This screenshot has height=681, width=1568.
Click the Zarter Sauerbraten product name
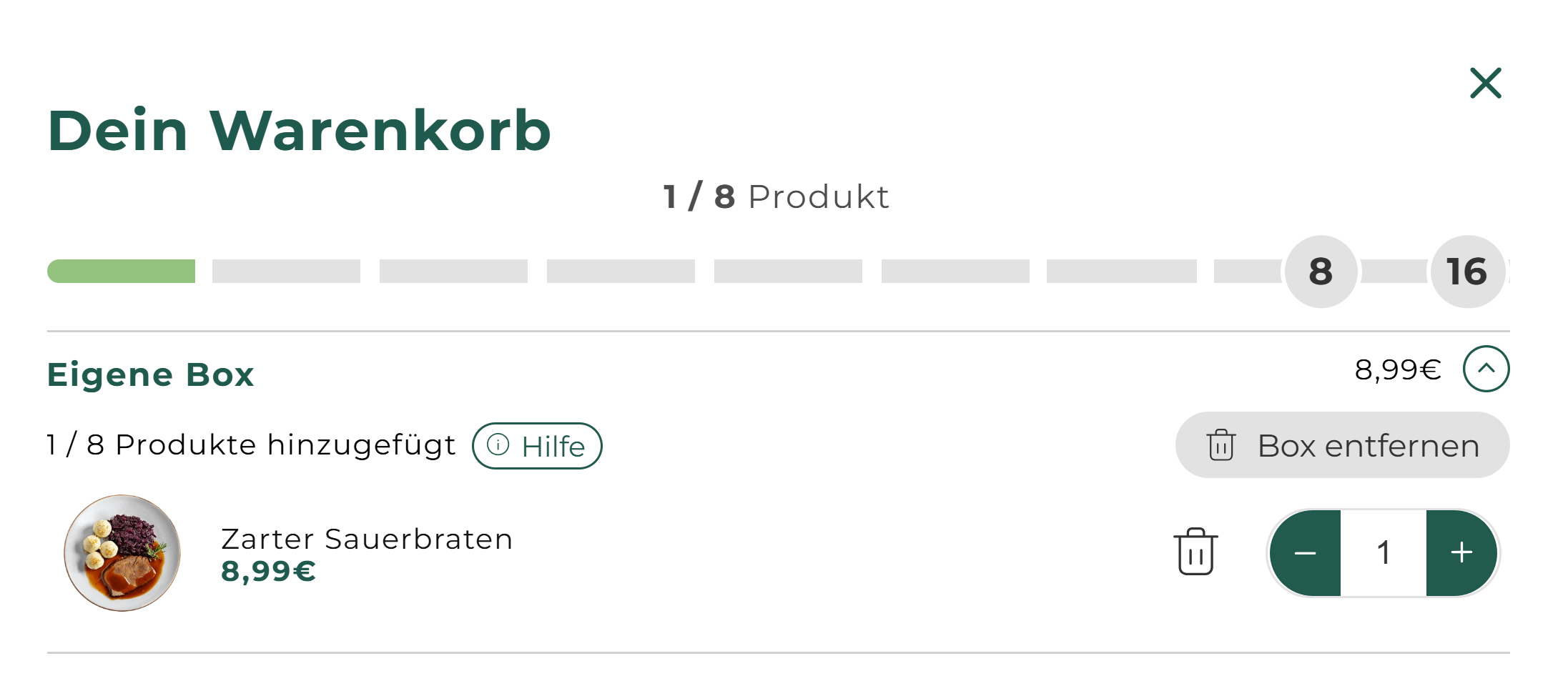pyautogui.click(x=367, y=539)
